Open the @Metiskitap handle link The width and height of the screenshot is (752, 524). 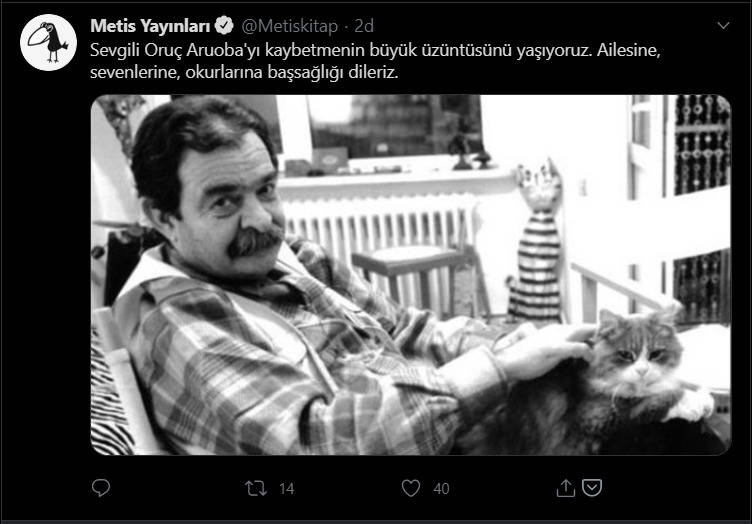(x=290, y=26)
